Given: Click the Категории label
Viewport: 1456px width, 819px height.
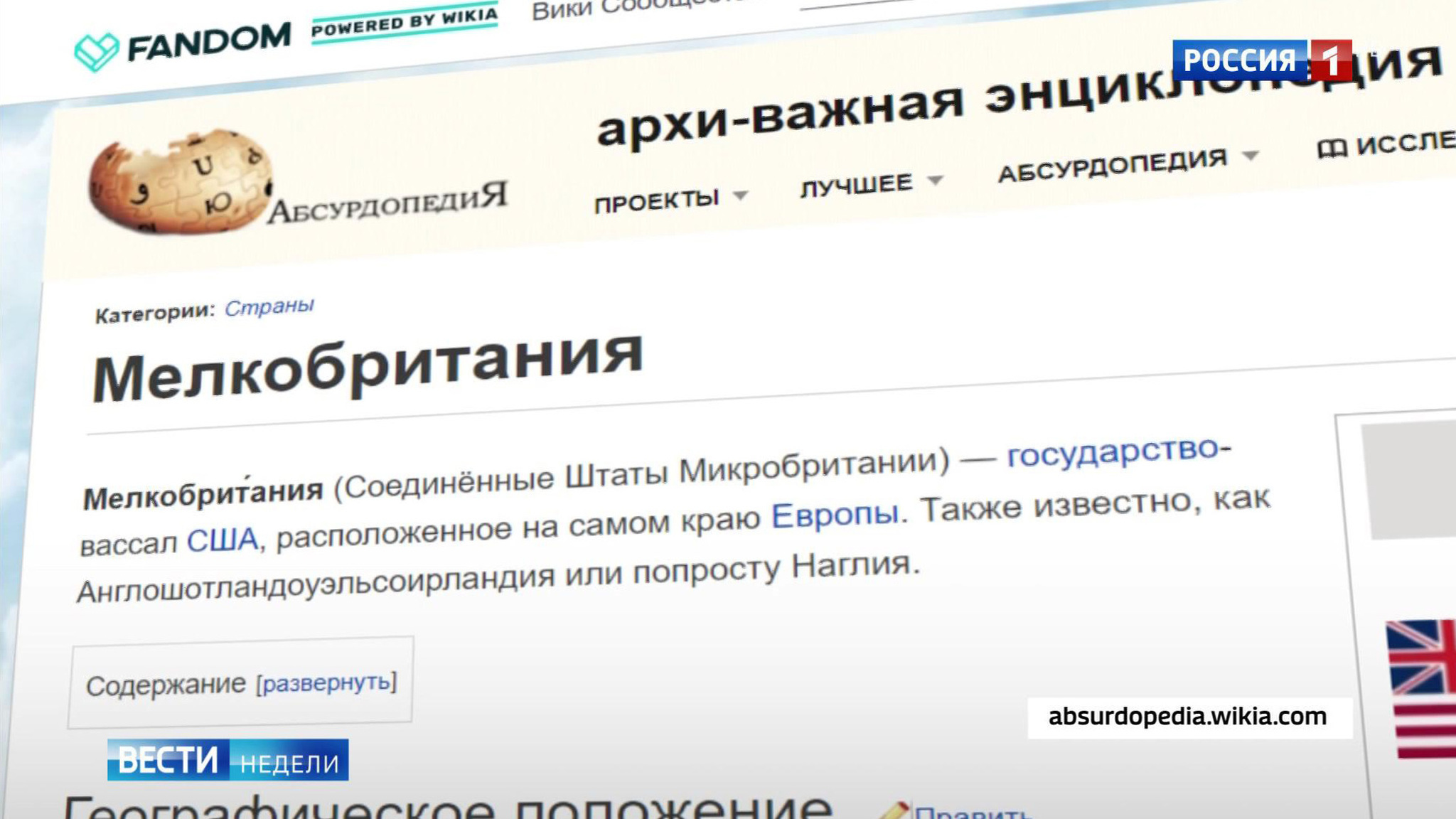Looking at the screenshot, I should [x=154, y=314].
